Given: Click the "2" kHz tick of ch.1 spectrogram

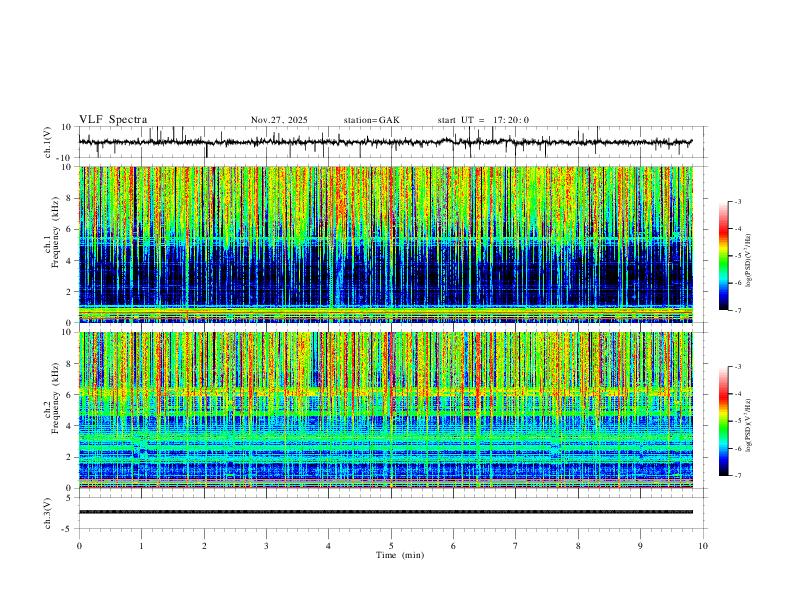Looking at the screenshot, I should coord(70,291).
